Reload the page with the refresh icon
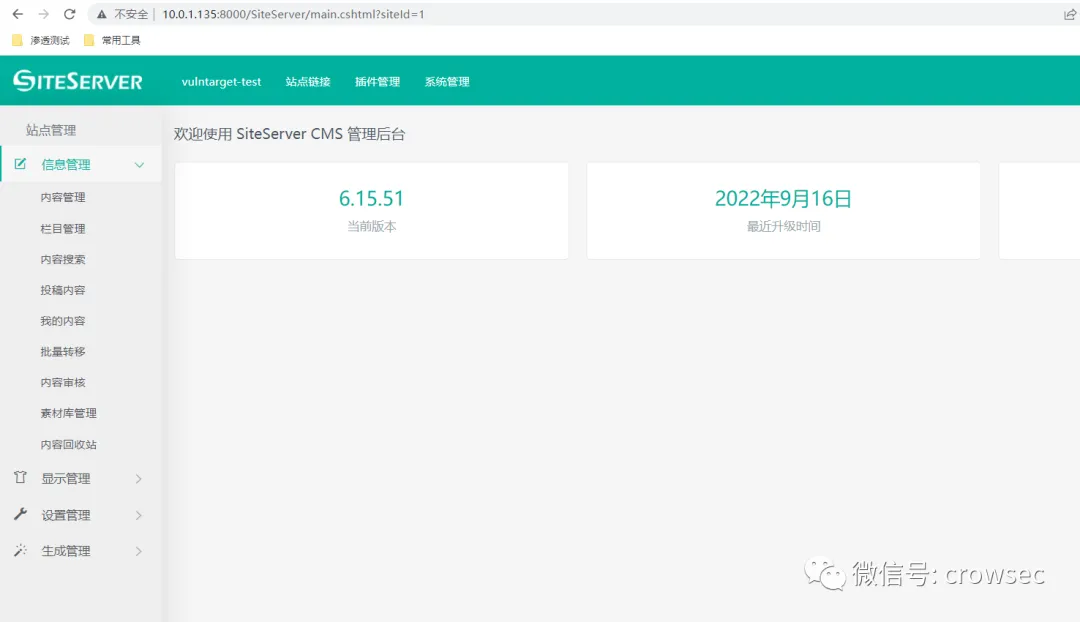 tap(70, 14)
